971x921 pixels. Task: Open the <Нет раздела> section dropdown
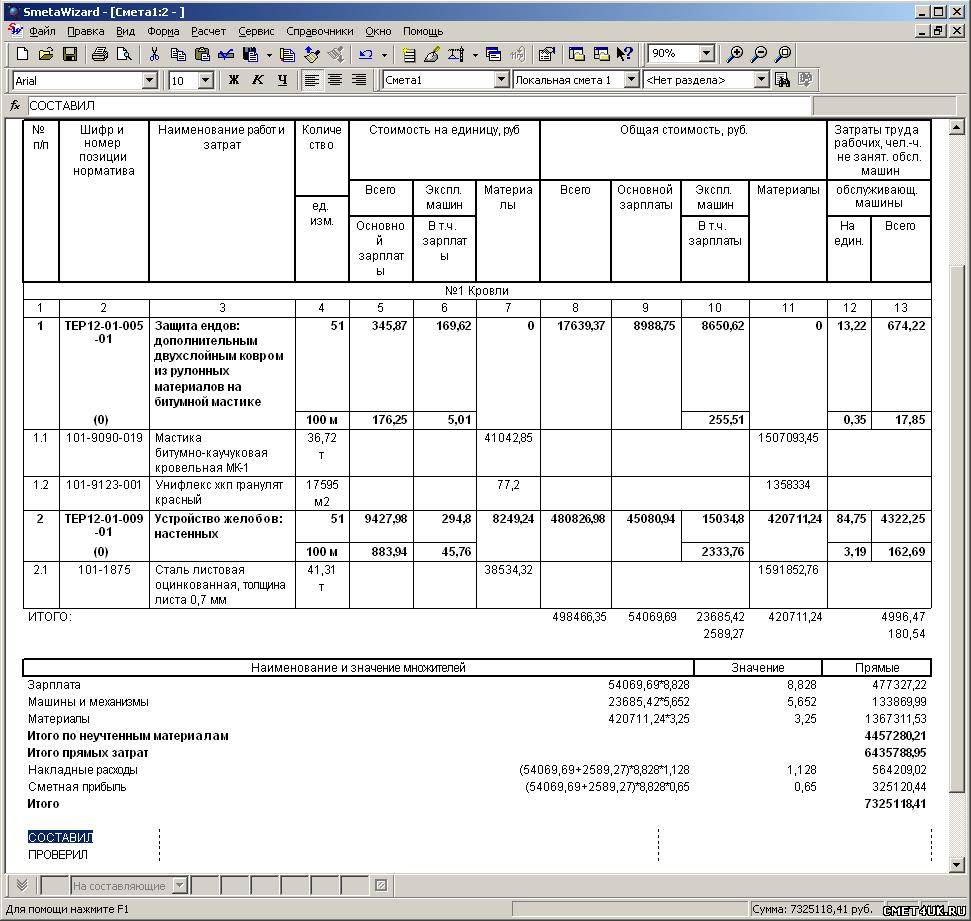click(x=762, y=80)
